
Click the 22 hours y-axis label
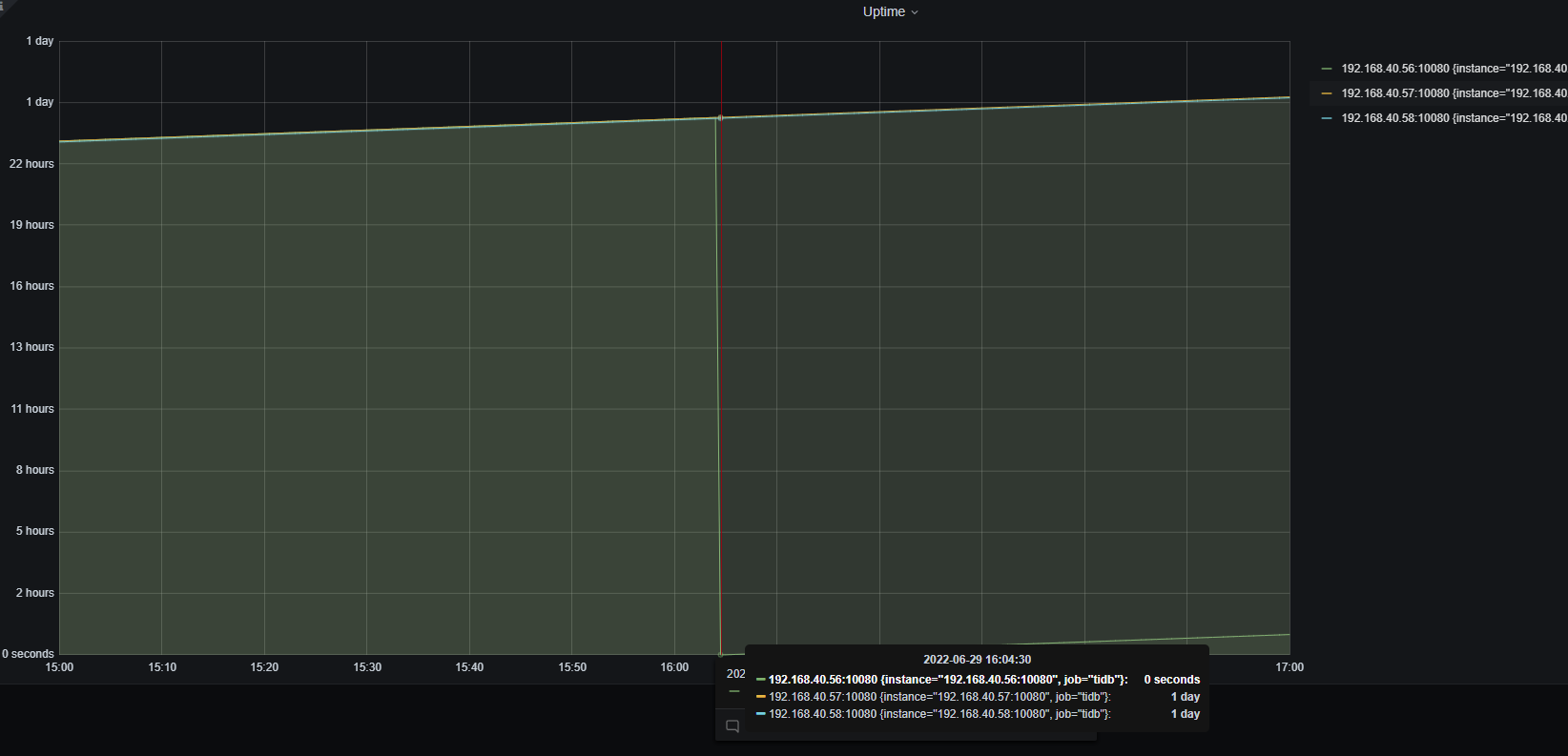[31, 164]
